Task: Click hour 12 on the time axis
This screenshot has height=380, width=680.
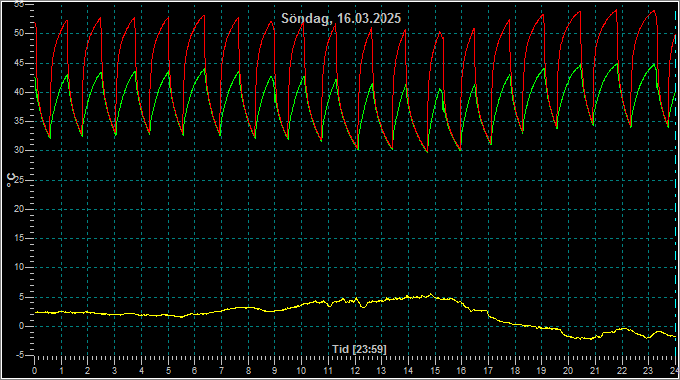Action: click(355, 371)
